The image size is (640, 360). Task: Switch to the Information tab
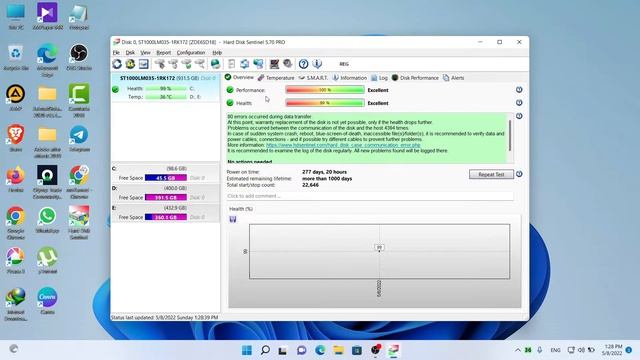[349, 78]
